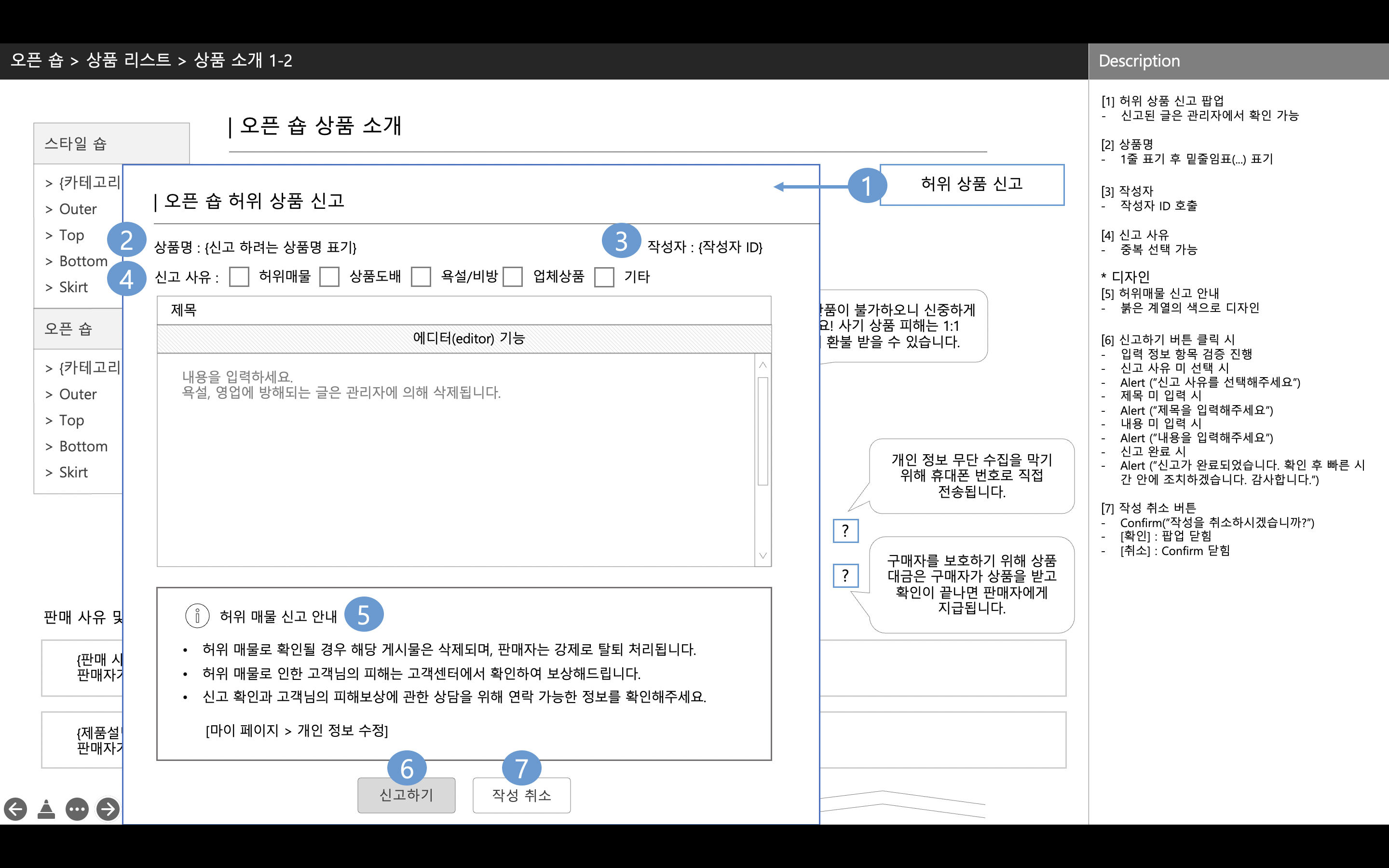This screenshot has height=868, width=1389.
Task: Click the upper question mark help icon
Action: [845, 531]
